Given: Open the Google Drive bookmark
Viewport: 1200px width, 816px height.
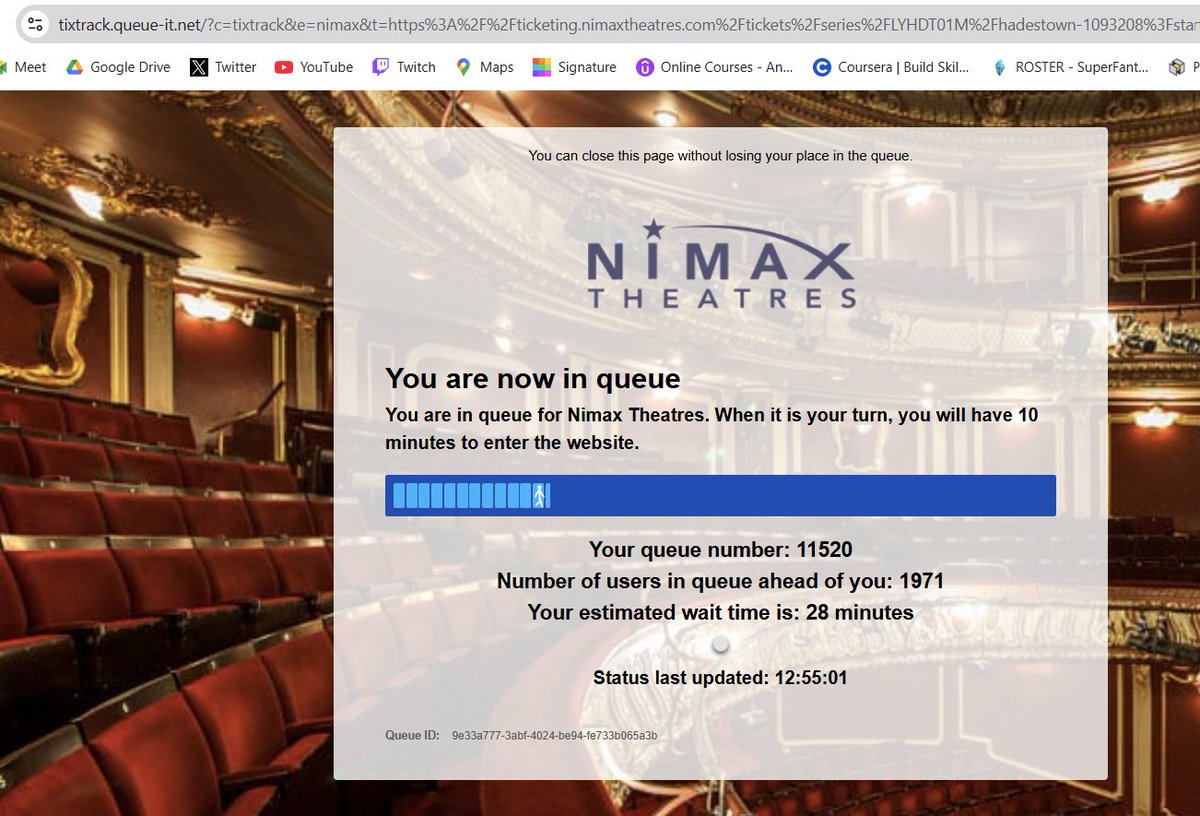Looking at the screenshot, I should click(118, 67).
